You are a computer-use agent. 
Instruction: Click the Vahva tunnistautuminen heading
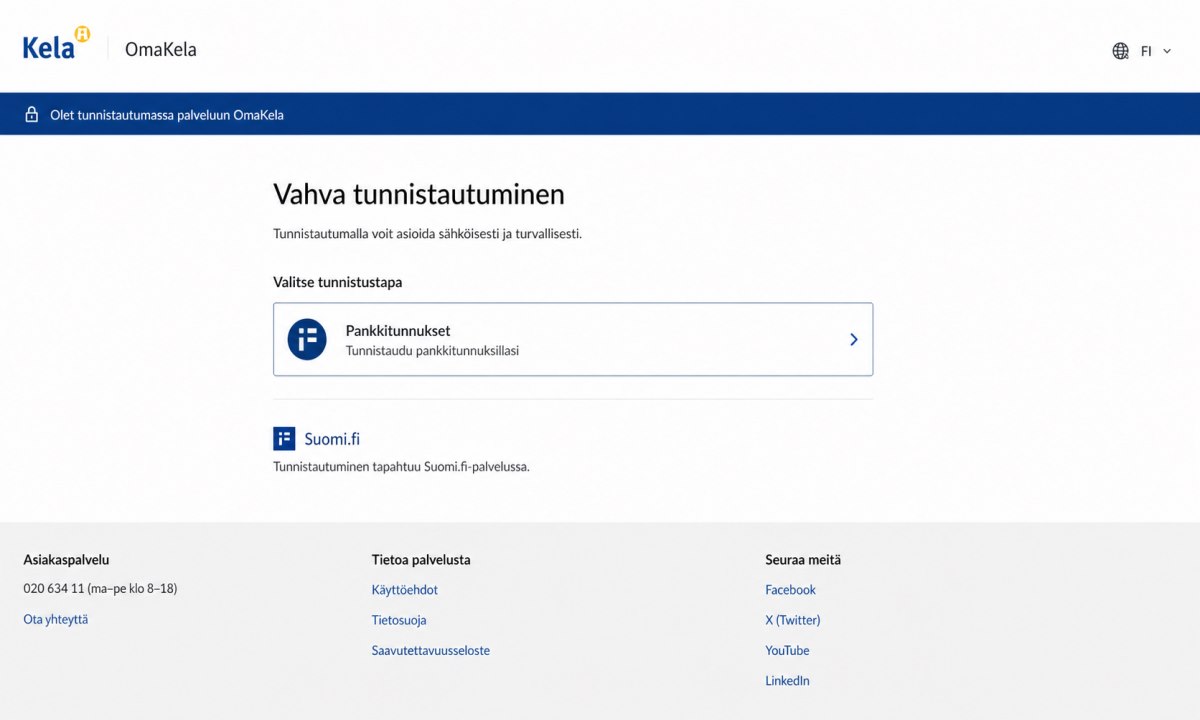[419, 193]
